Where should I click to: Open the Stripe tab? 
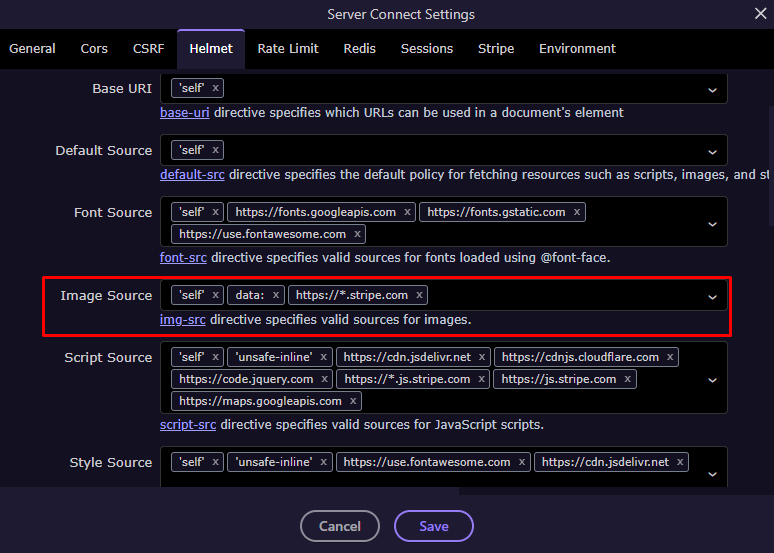tap(496, 48)
